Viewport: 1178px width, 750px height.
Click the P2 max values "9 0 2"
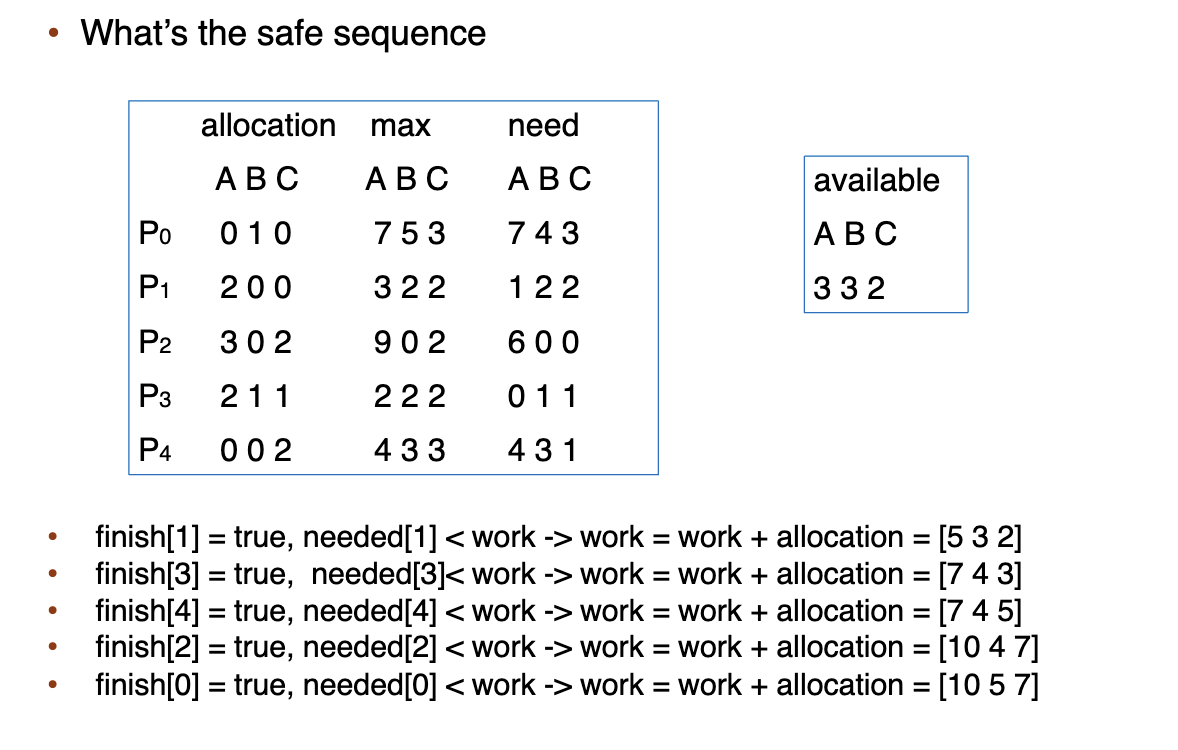coord(408,343)
